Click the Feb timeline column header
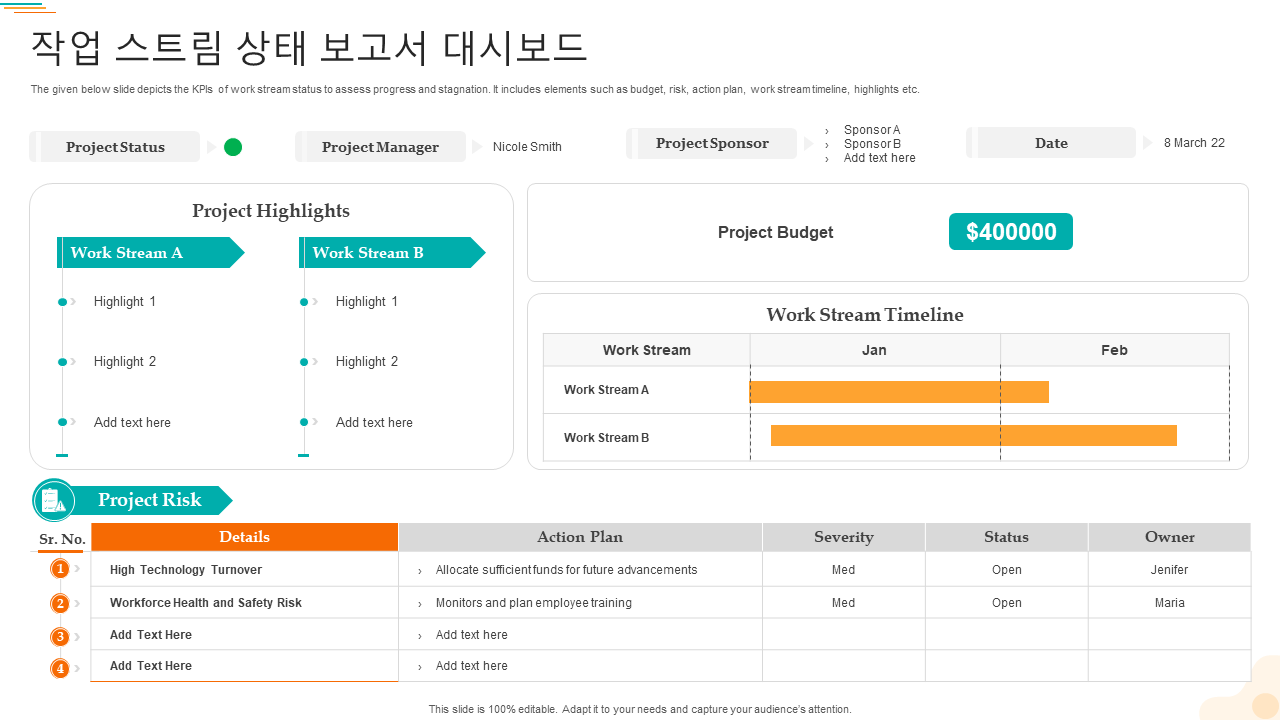The width and height of the screenshot is (1280, 720). pyautogui.click(x=1115, y=350)
